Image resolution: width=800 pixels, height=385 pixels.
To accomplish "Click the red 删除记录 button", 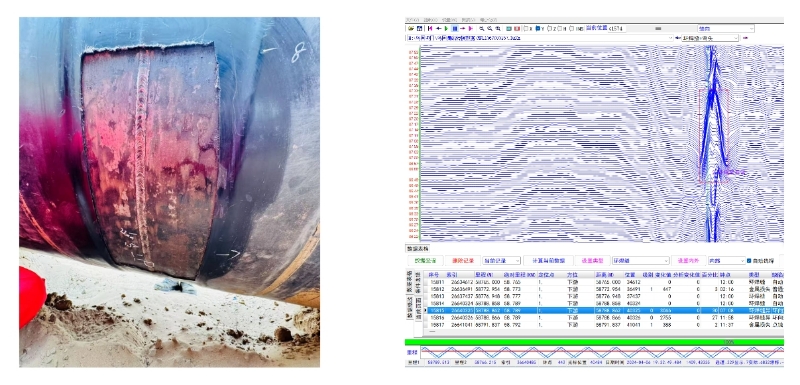I will click(x=463, y=261).
